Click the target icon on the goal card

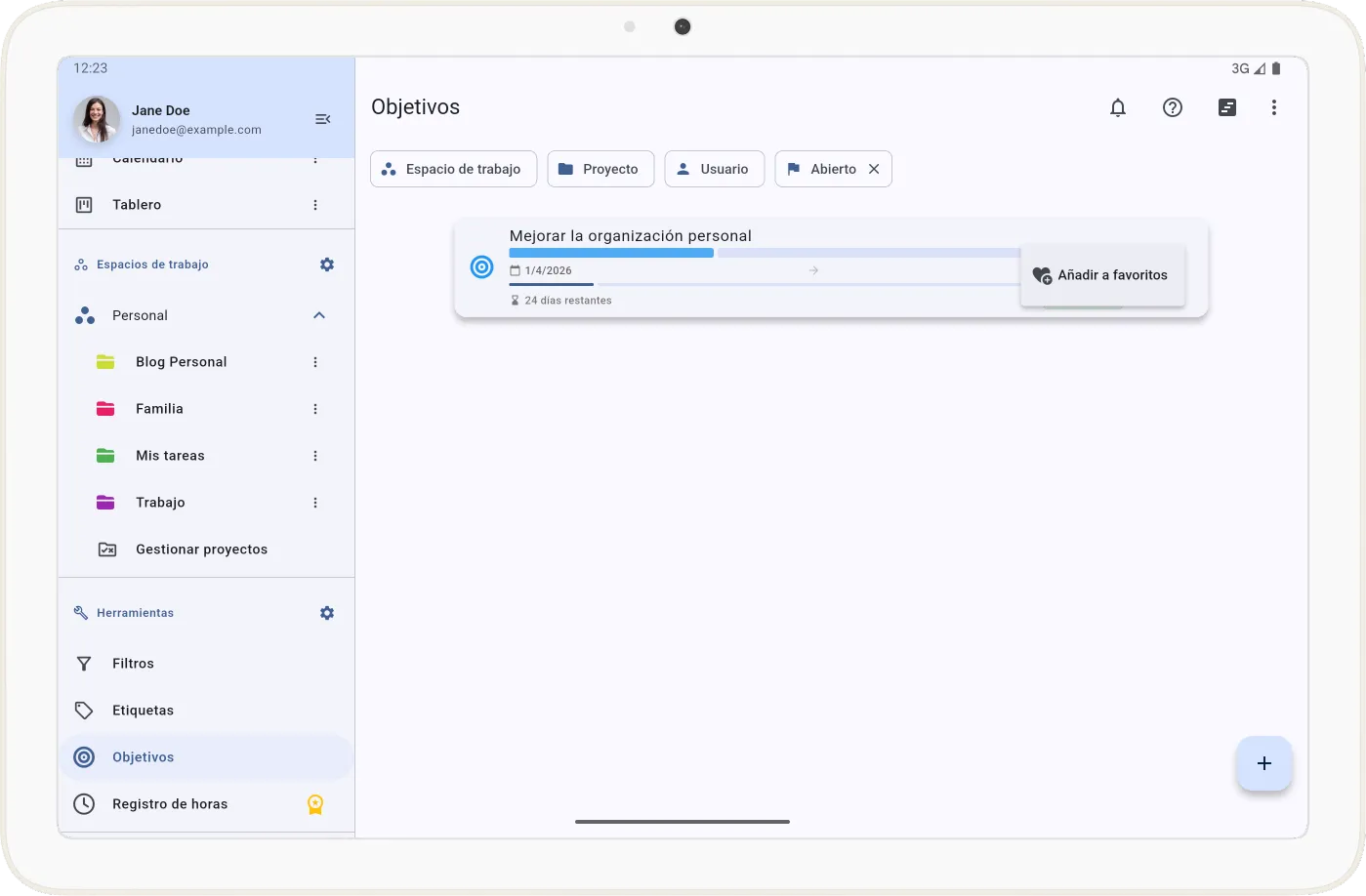click(482, 266)
